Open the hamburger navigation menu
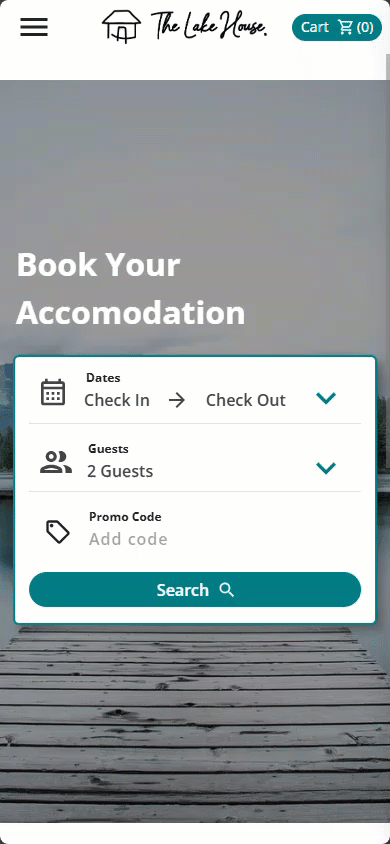 point(34,27)
